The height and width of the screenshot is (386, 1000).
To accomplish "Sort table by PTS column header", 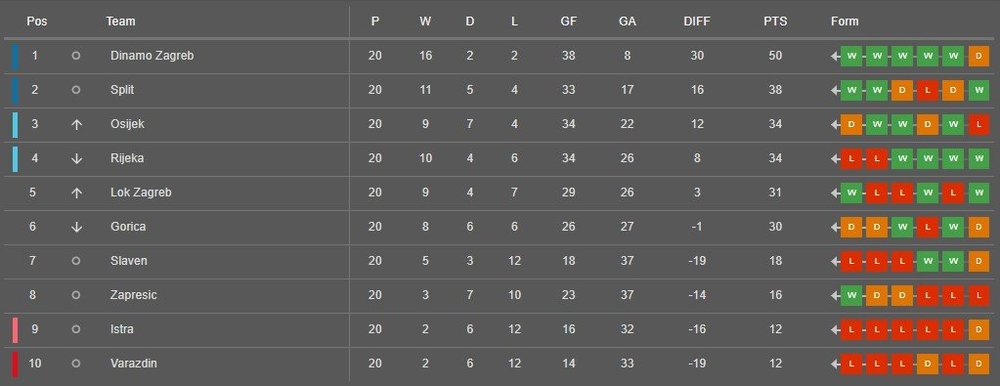I will coord(775,22).
